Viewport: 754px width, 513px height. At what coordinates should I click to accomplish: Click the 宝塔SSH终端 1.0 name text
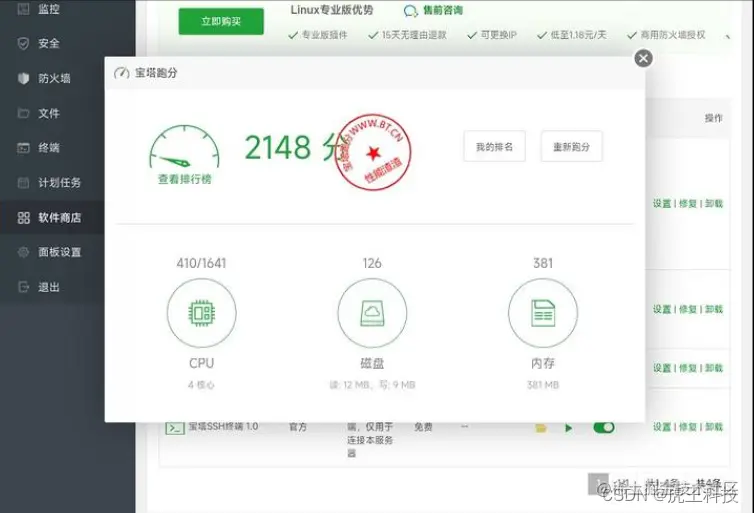click(x=223, y=426)
